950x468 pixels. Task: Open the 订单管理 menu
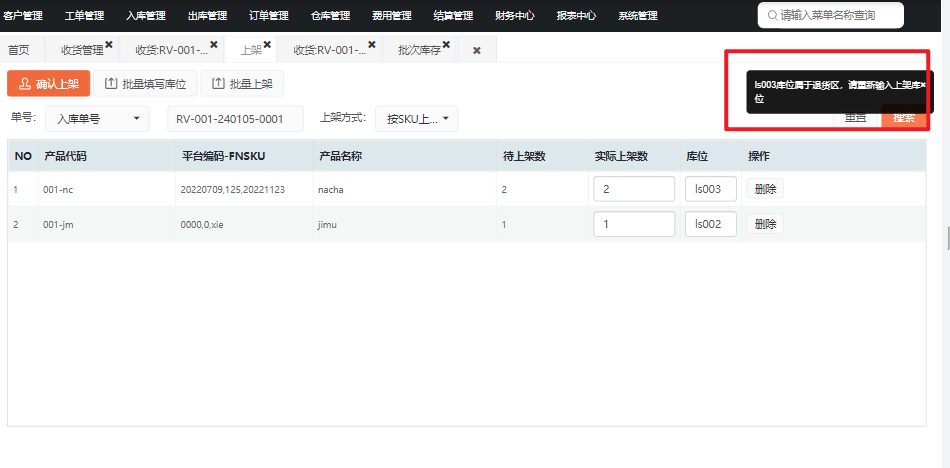269,16
